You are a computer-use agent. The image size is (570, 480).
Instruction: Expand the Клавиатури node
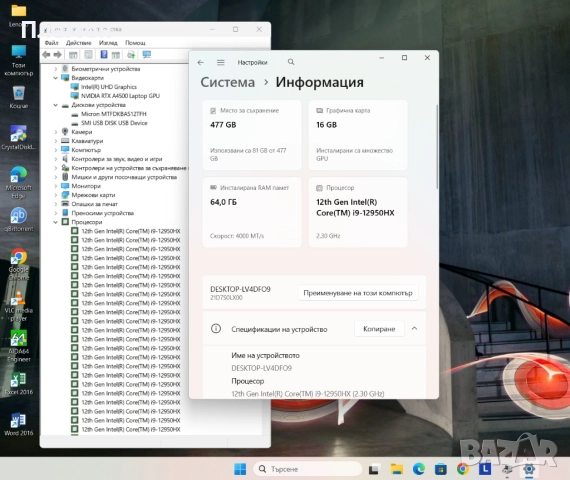point(56,141)
